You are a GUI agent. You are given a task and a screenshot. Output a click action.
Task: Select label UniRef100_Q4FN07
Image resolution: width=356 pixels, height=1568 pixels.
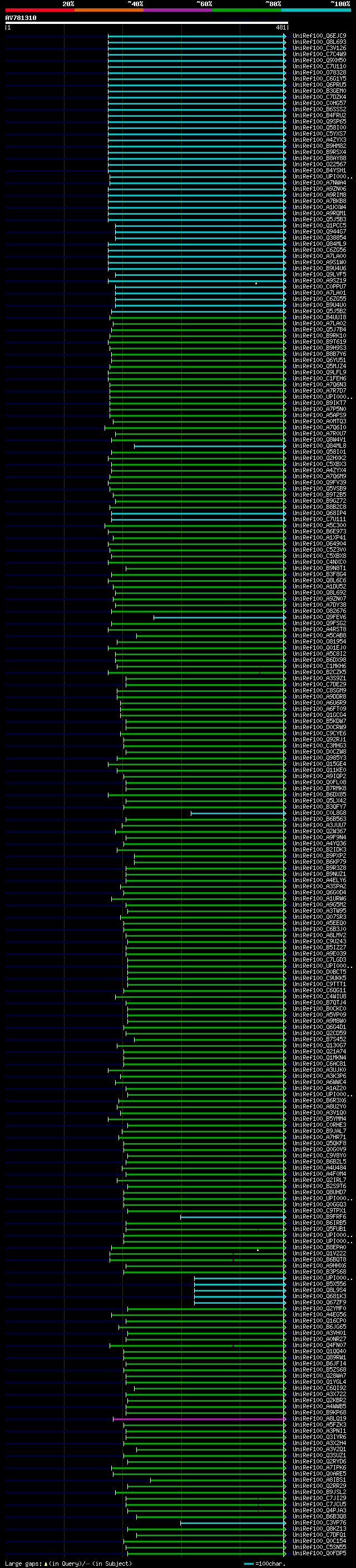(319, 1345)
